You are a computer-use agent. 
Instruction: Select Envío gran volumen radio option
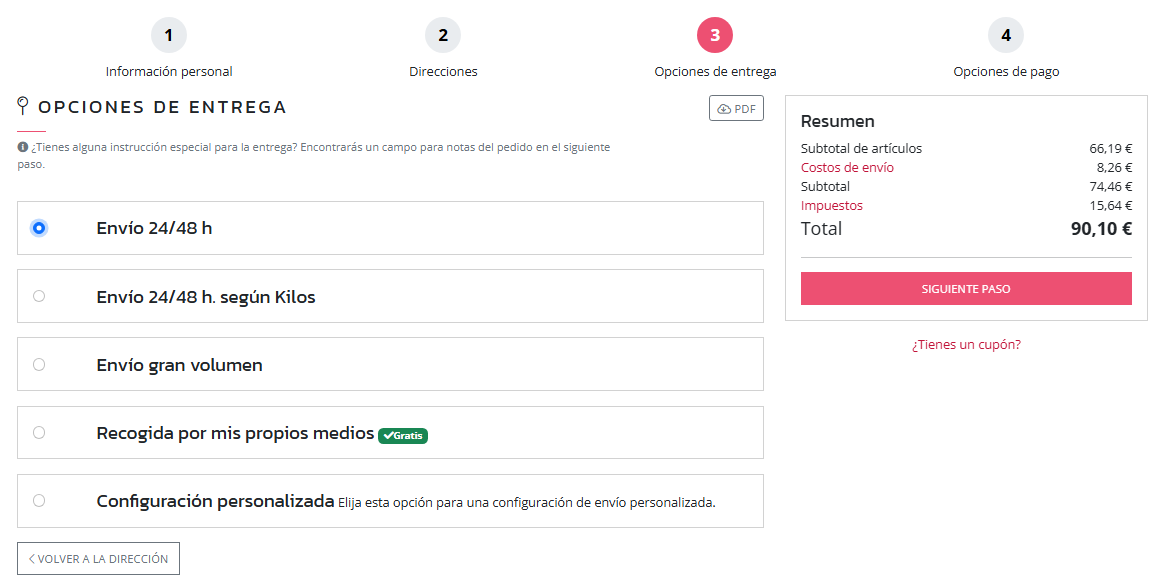click(39, 364)
